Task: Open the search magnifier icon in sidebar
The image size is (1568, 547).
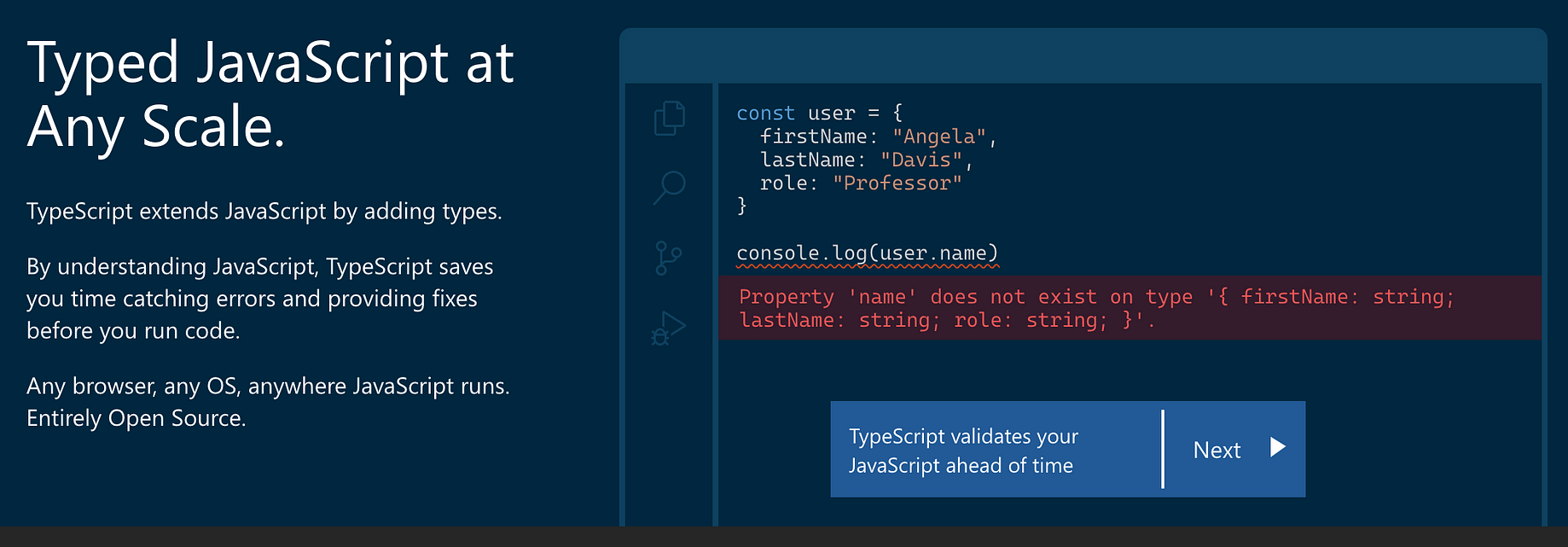Action: 670,187
